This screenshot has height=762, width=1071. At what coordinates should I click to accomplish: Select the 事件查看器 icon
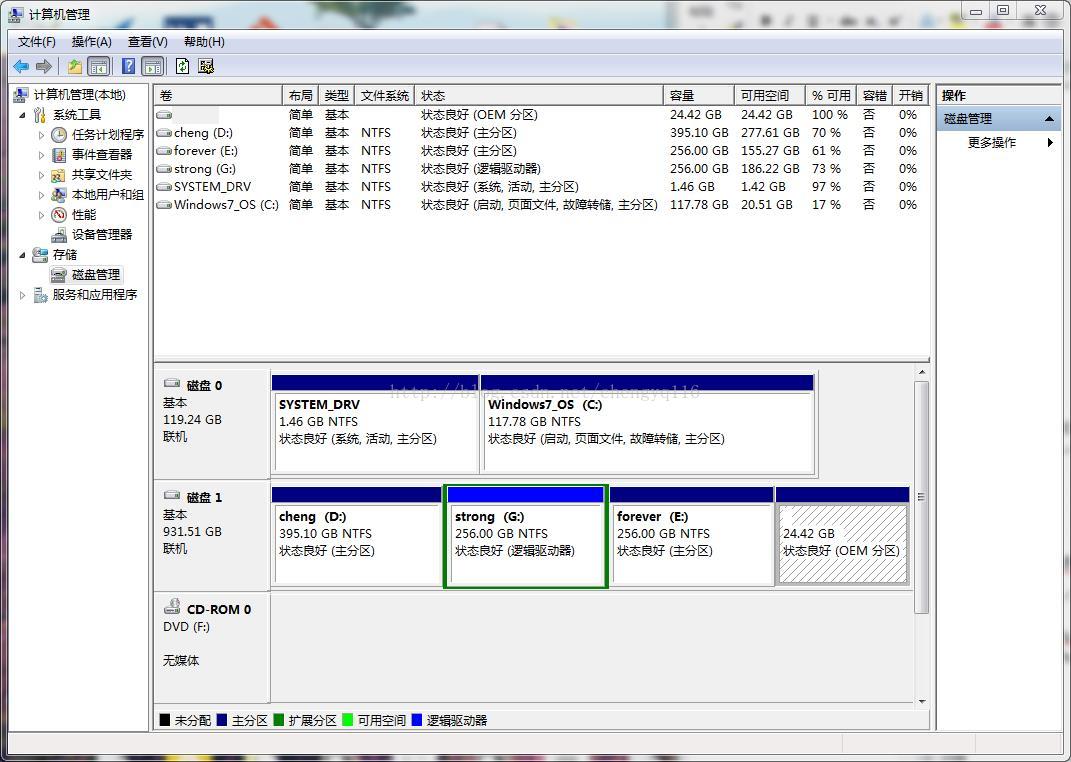point(59,155)
